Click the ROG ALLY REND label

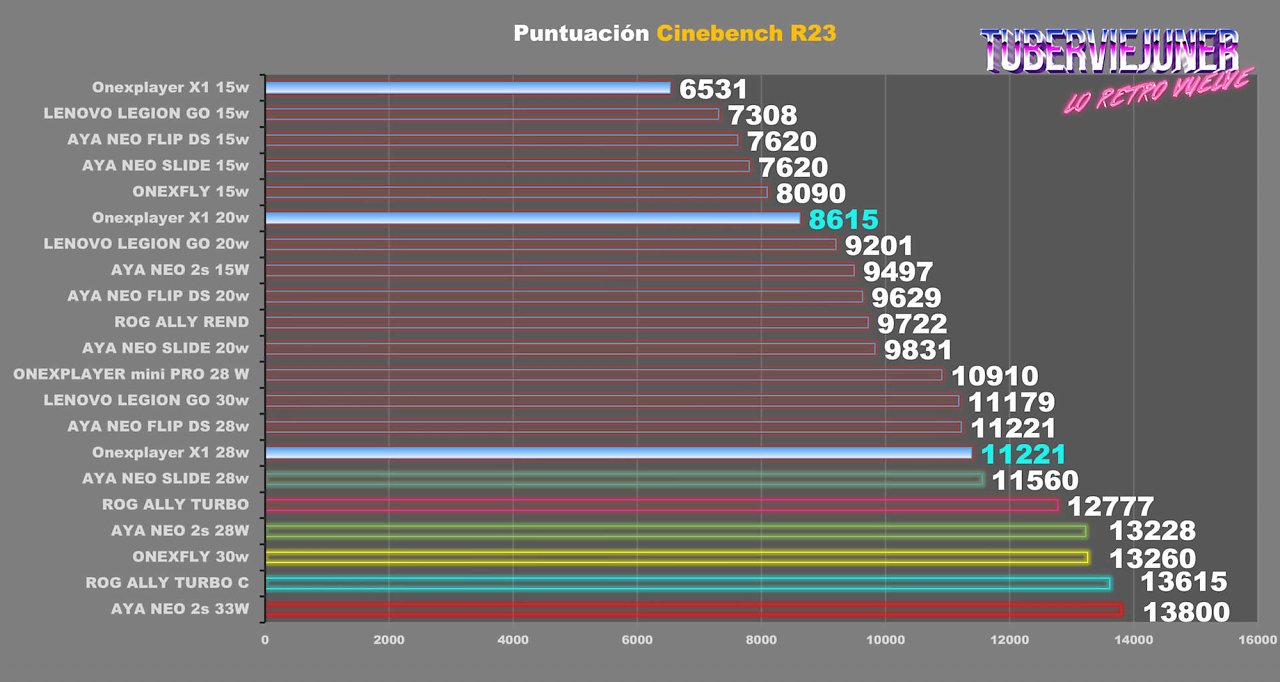(182, 322)
